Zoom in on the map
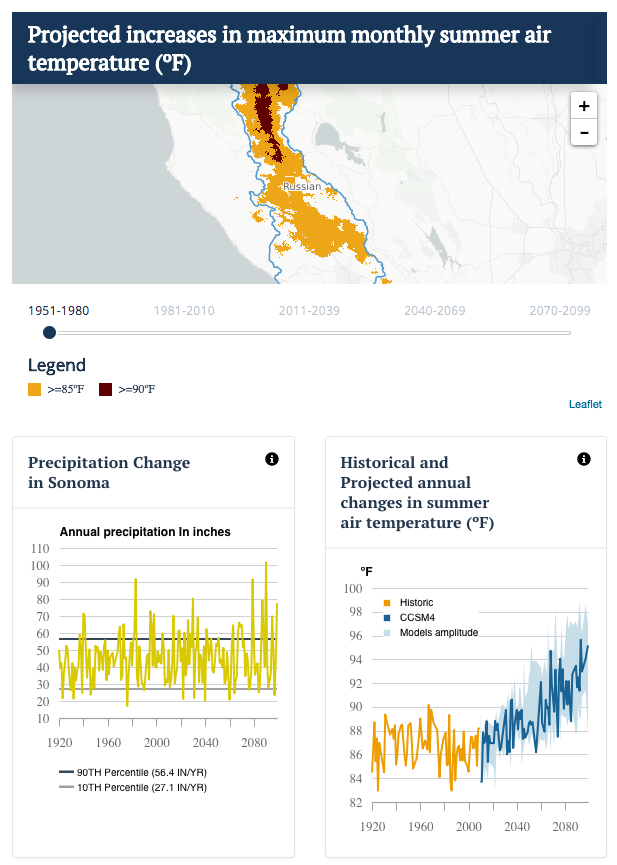This screenshot has width=617, height=865. tap(584, 106)
